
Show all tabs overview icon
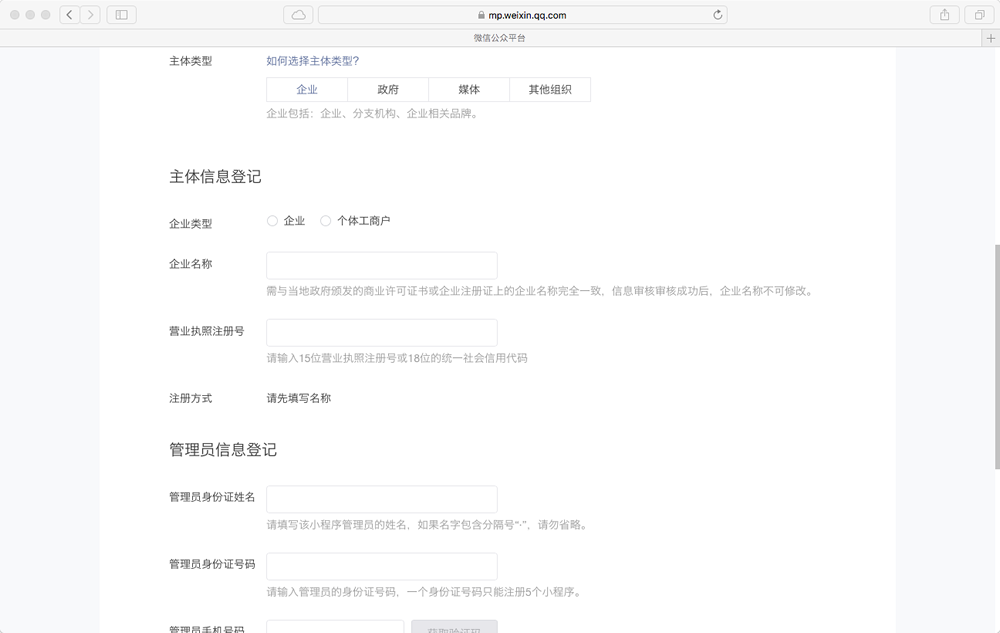pyautogui.click(x=977, y=15)
